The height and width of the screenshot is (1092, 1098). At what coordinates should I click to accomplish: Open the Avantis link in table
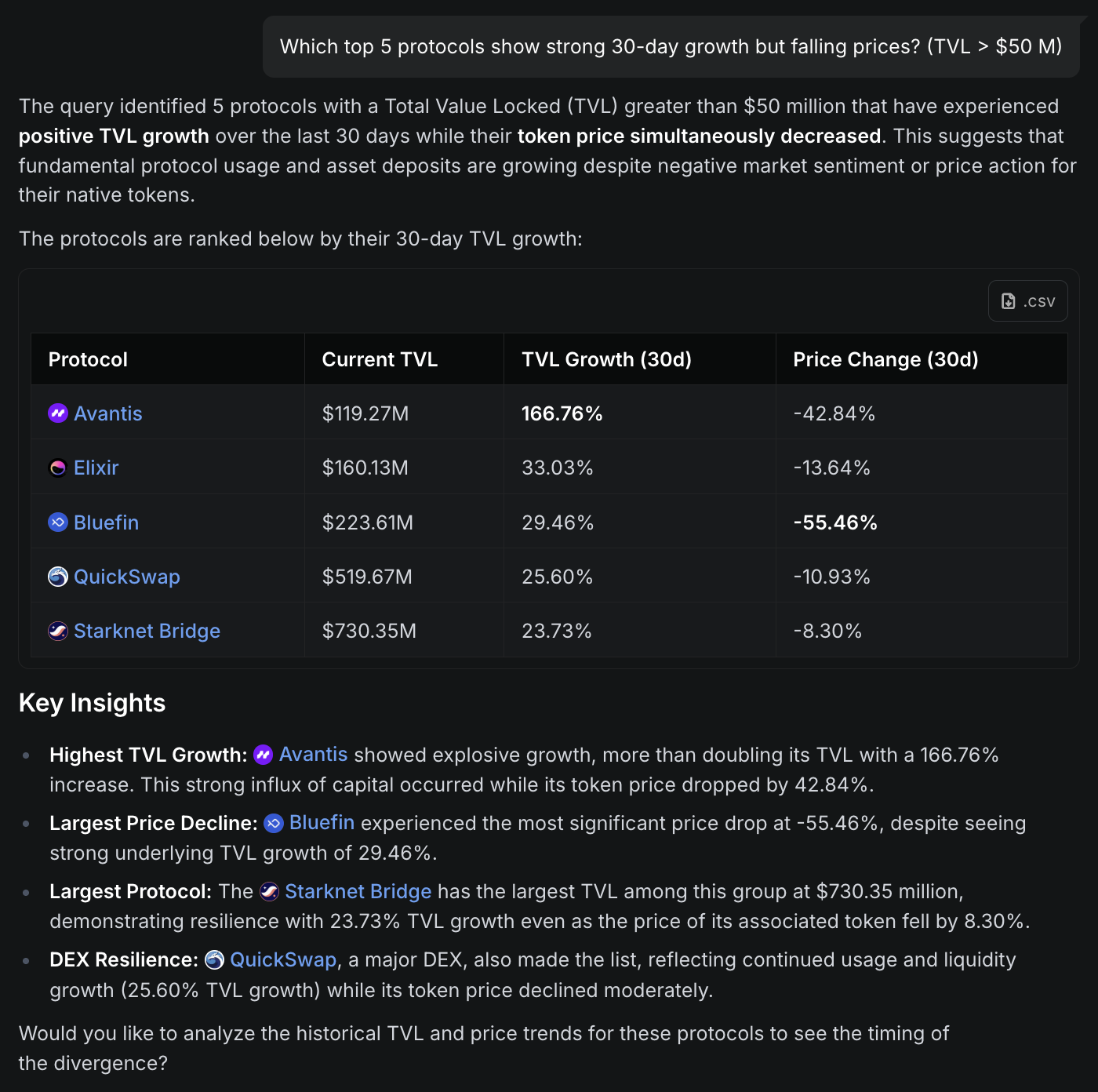108,413
